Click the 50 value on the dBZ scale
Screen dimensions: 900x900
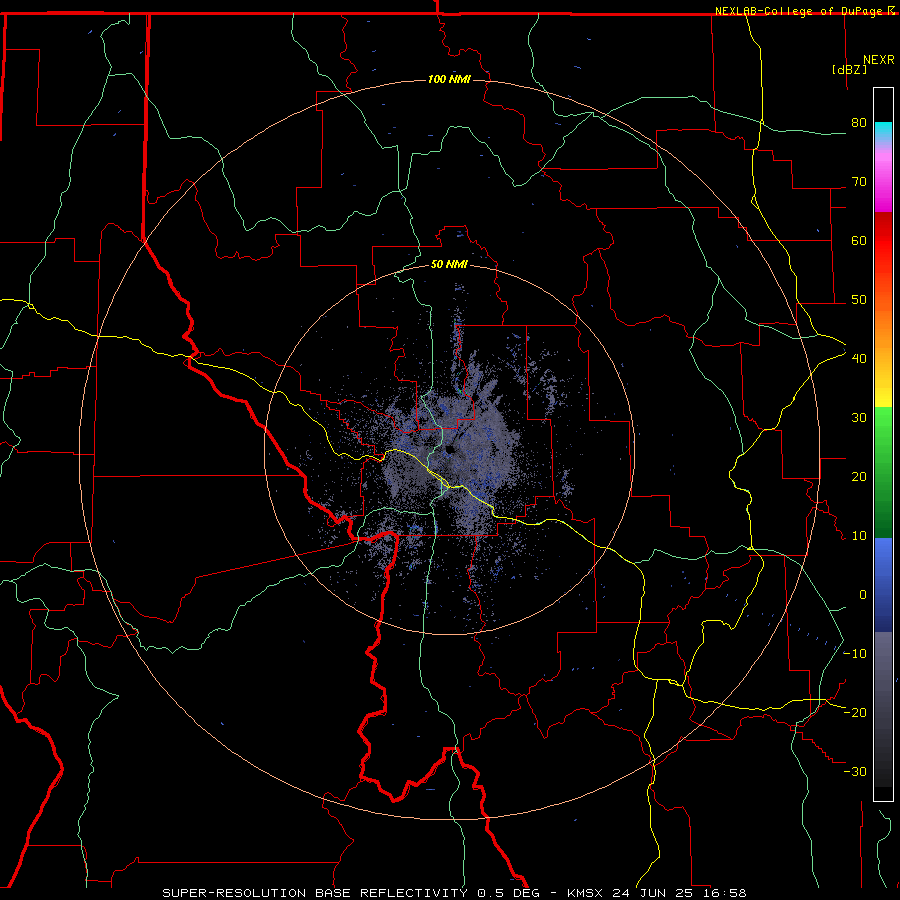pos(859,300)
